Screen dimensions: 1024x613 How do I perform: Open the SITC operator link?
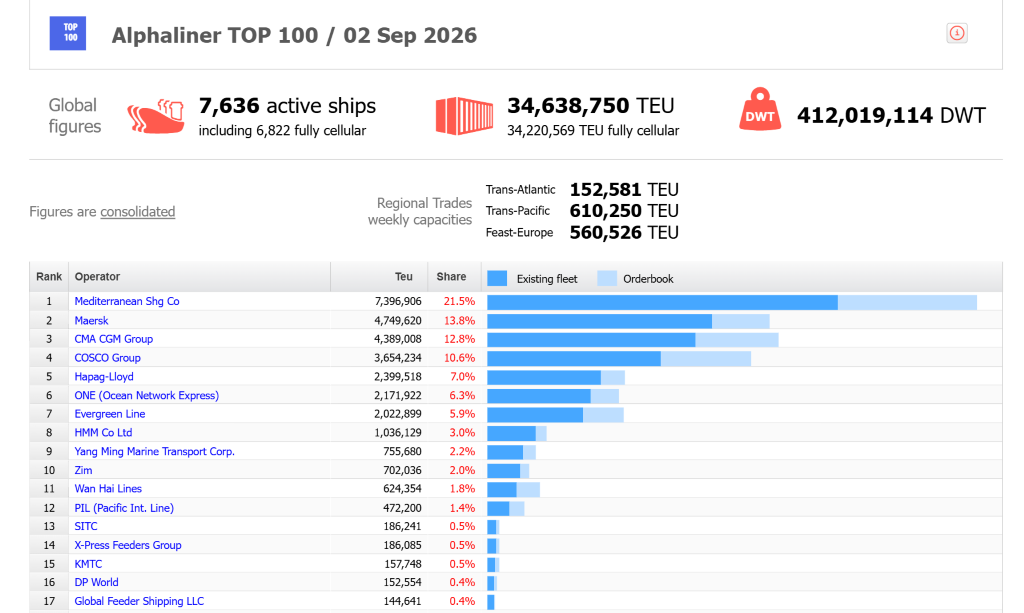click(86, 526)
